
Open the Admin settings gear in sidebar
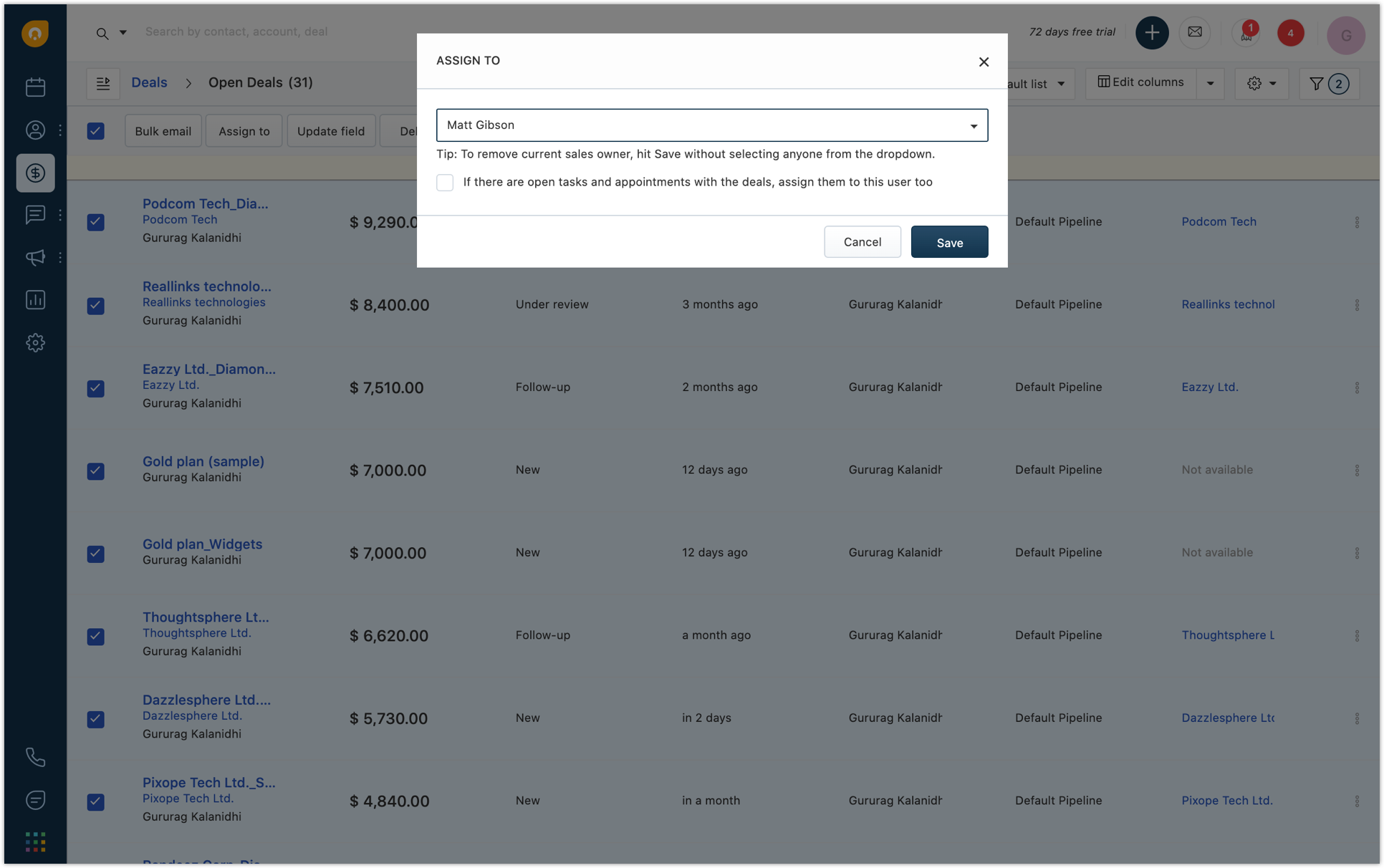click(35, 342)
